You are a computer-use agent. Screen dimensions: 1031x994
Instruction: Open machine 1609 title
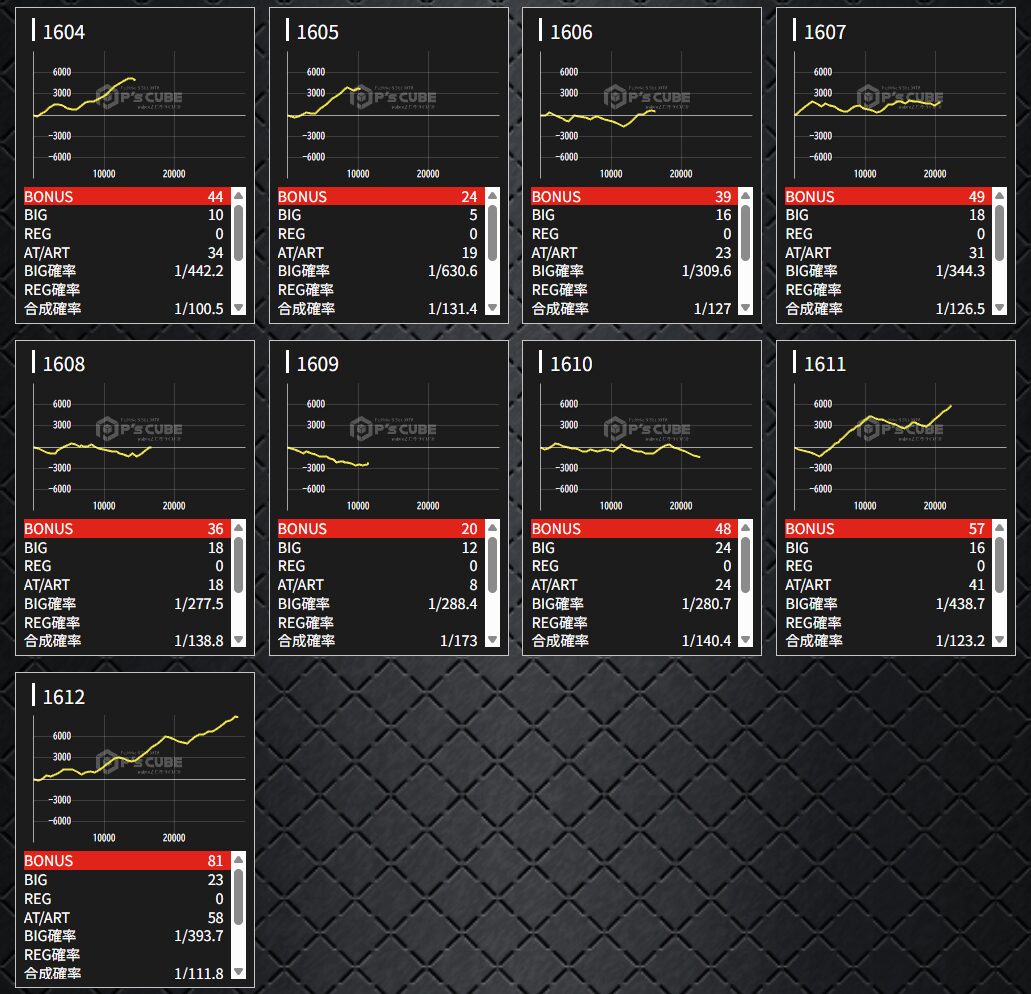318,364
